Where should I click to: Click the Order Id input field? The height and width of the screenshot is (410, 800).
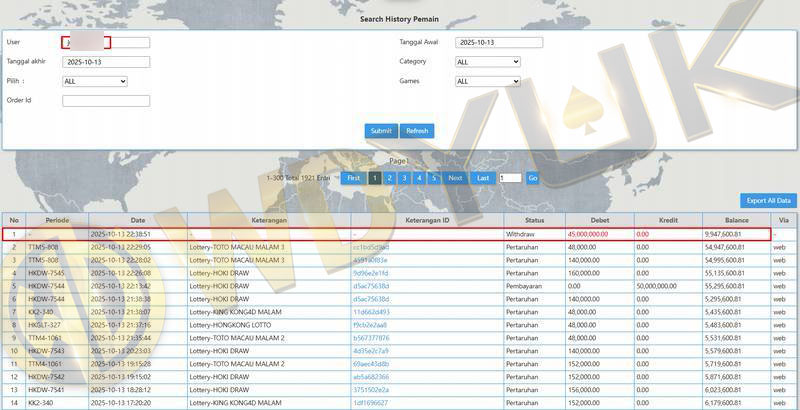106,101
